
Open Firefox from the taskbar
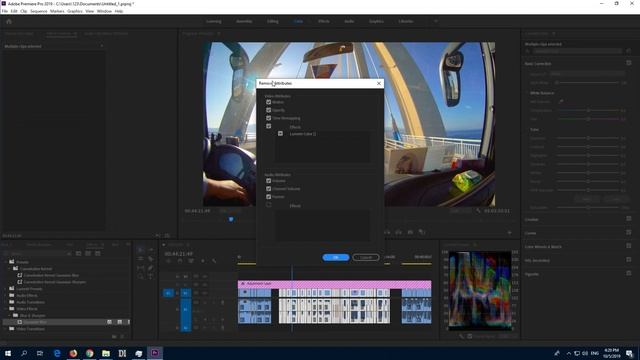click(73, 353)
